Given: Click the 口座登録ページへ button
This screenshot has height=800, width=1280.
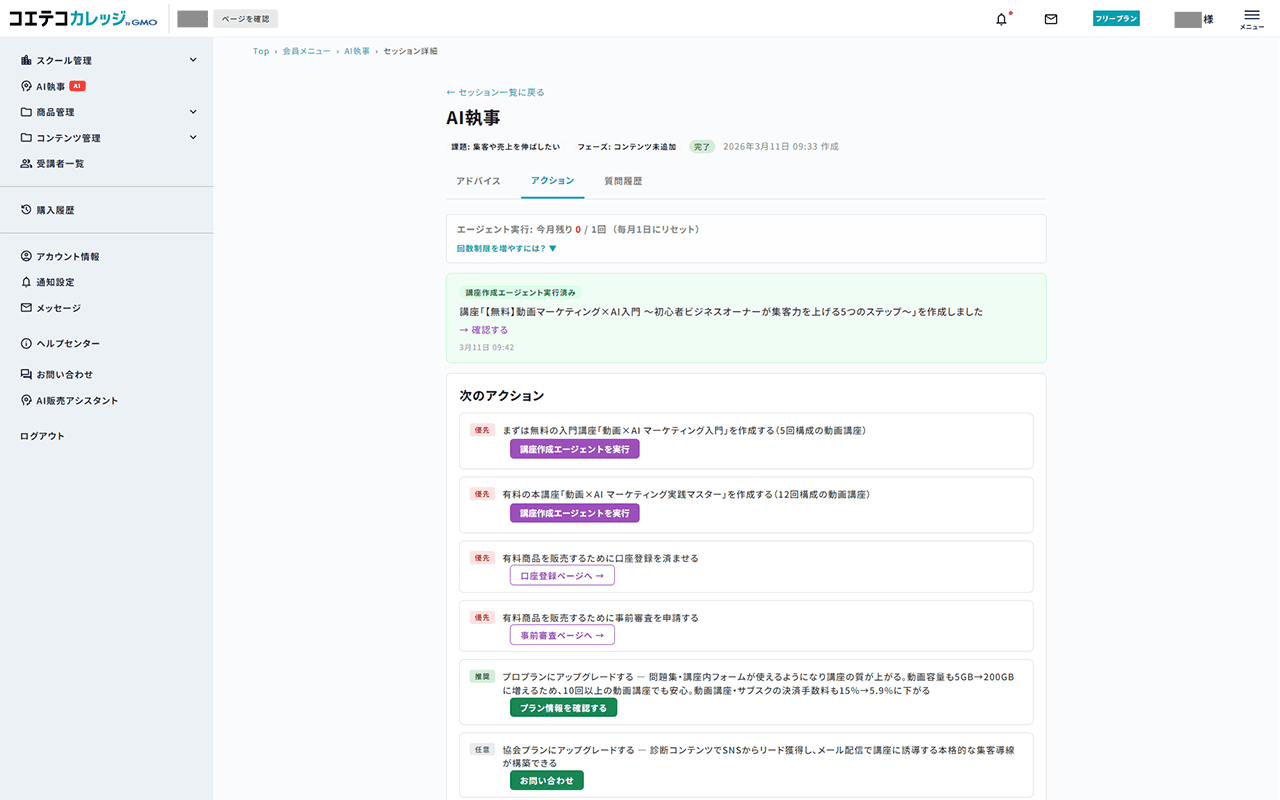Looking at the screenshot, I should pyautogui.click(x=562, y=576).
